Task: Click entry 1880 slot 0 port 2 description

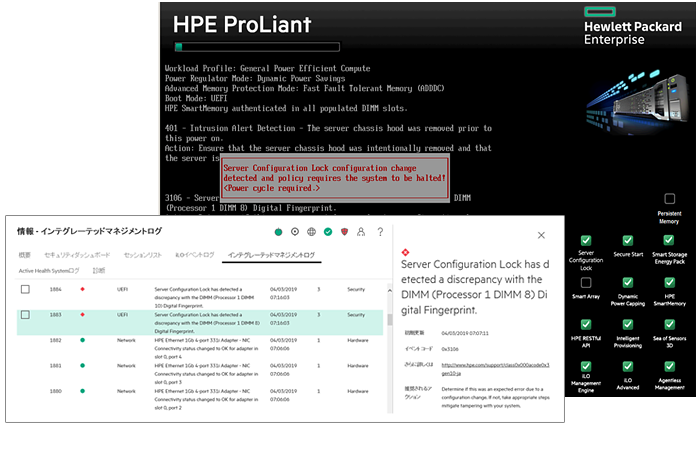Action: [x=206, y=399]
